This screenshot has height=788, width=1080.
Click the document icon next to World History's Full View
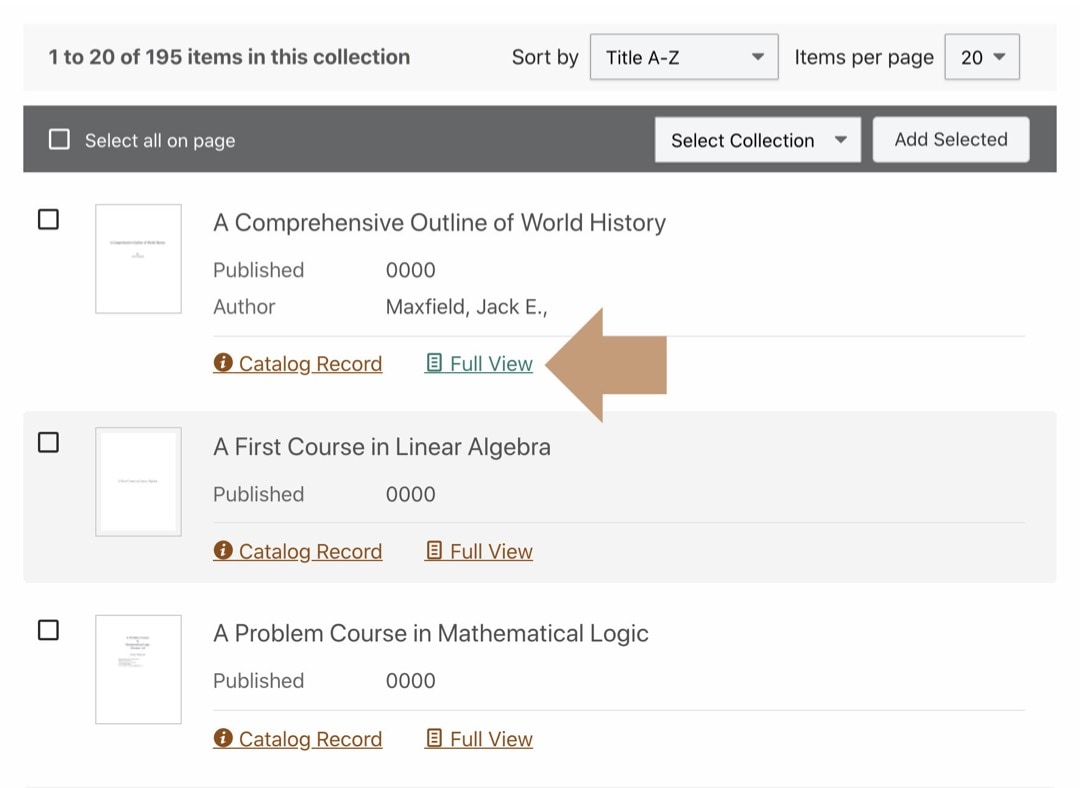click(x=434, y=363)
